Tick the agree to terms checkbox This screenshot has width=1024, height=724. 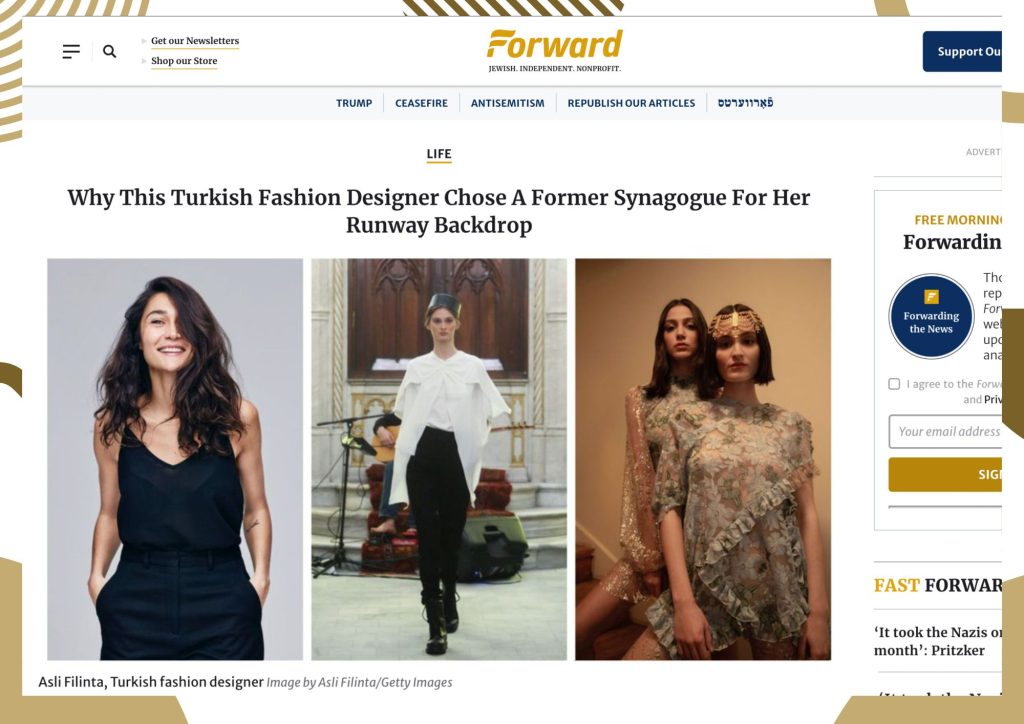[894, 384]
